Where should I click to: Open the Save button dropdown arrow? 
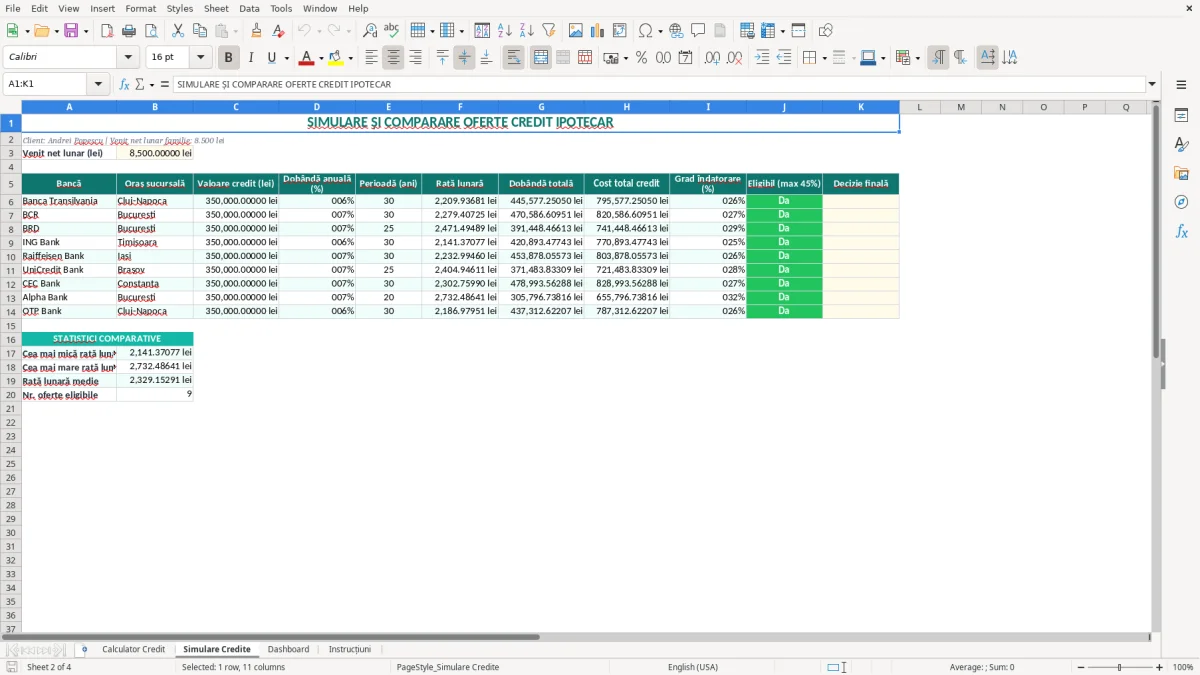(x=86, y=31)
